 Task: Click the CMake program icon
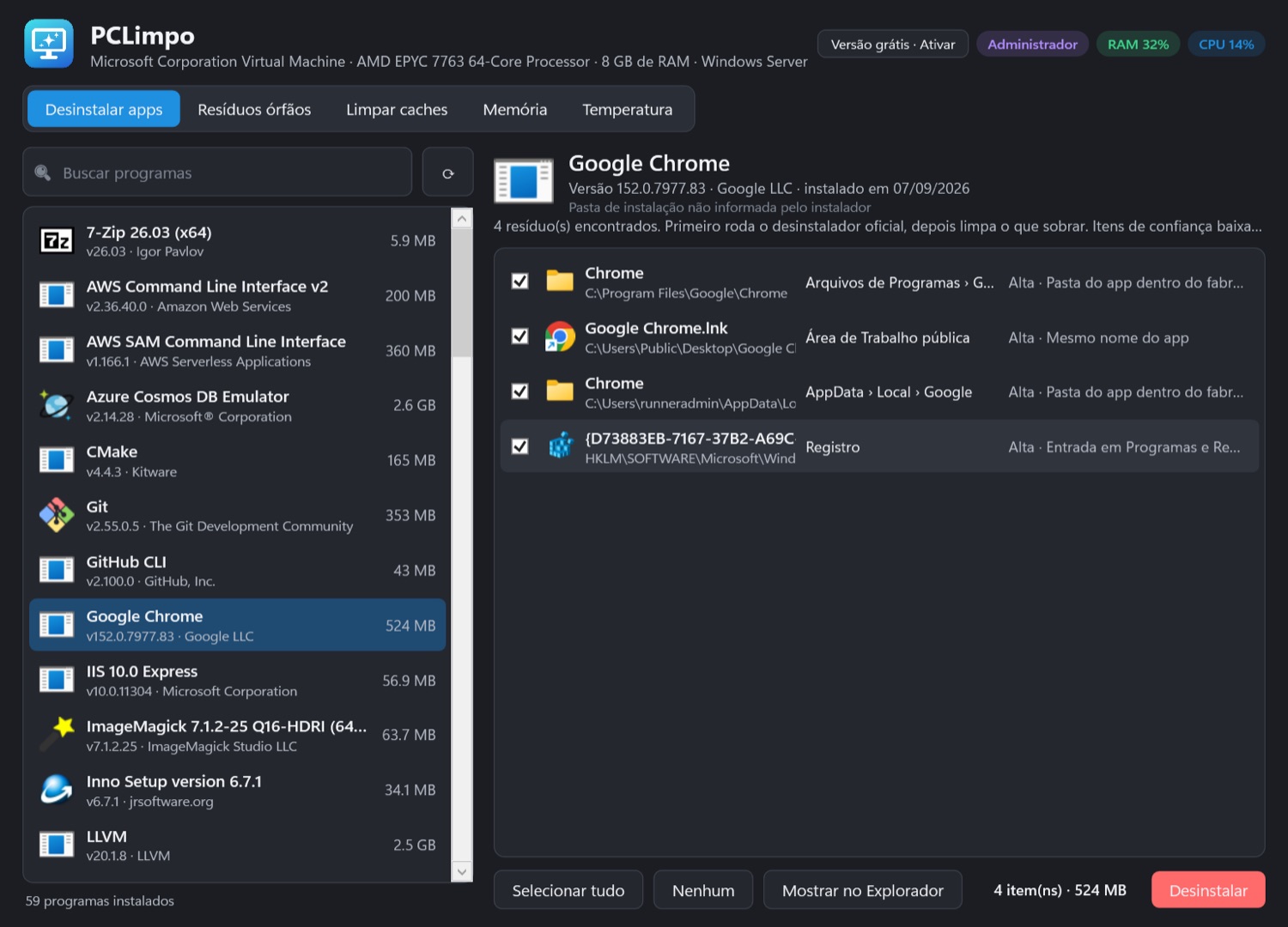[x=57, y=460]
